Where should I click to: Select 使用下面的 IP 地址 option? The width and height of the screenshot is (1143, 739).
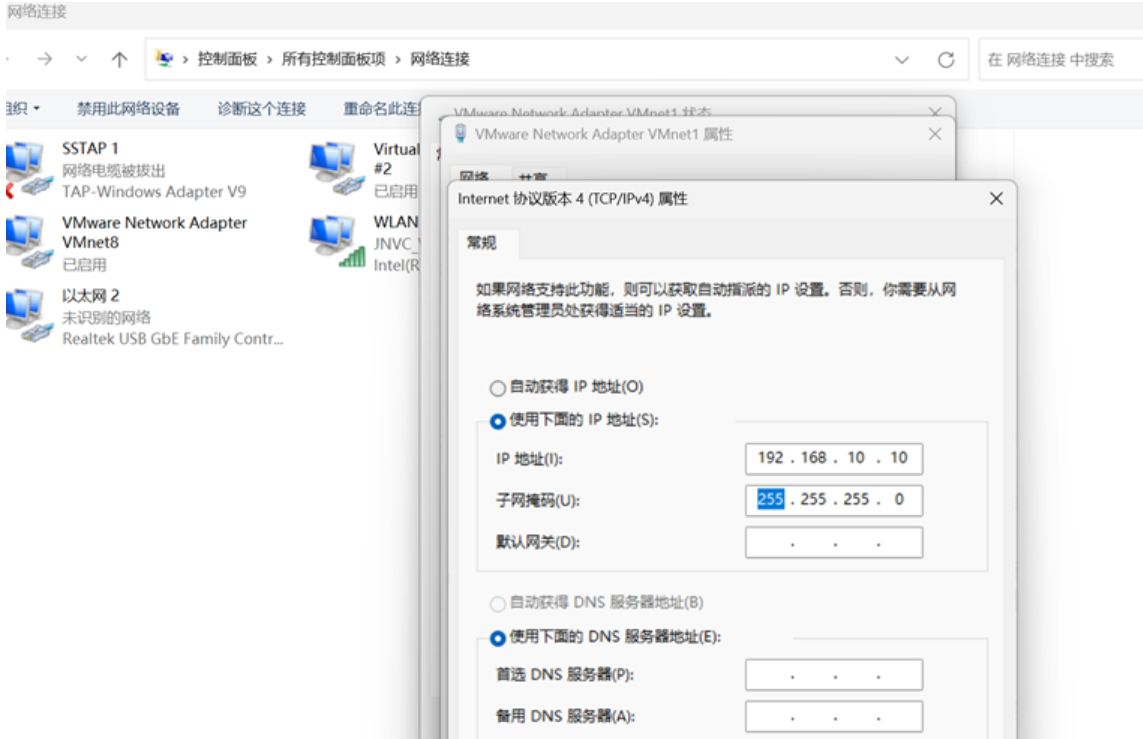tap(496, 418)
